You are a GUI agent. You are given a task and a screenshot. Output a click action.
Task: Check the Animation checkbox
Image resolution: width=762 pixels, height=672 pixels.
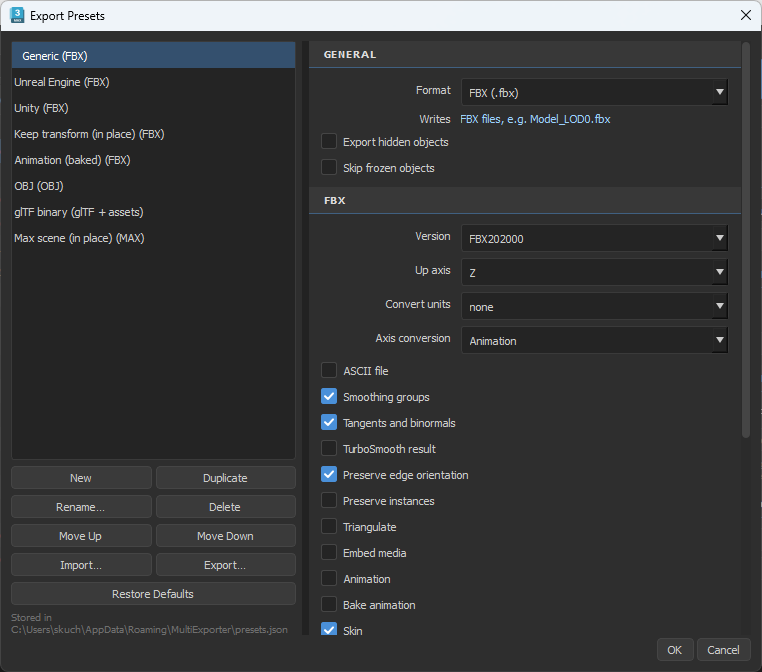(x=329, y=578)
